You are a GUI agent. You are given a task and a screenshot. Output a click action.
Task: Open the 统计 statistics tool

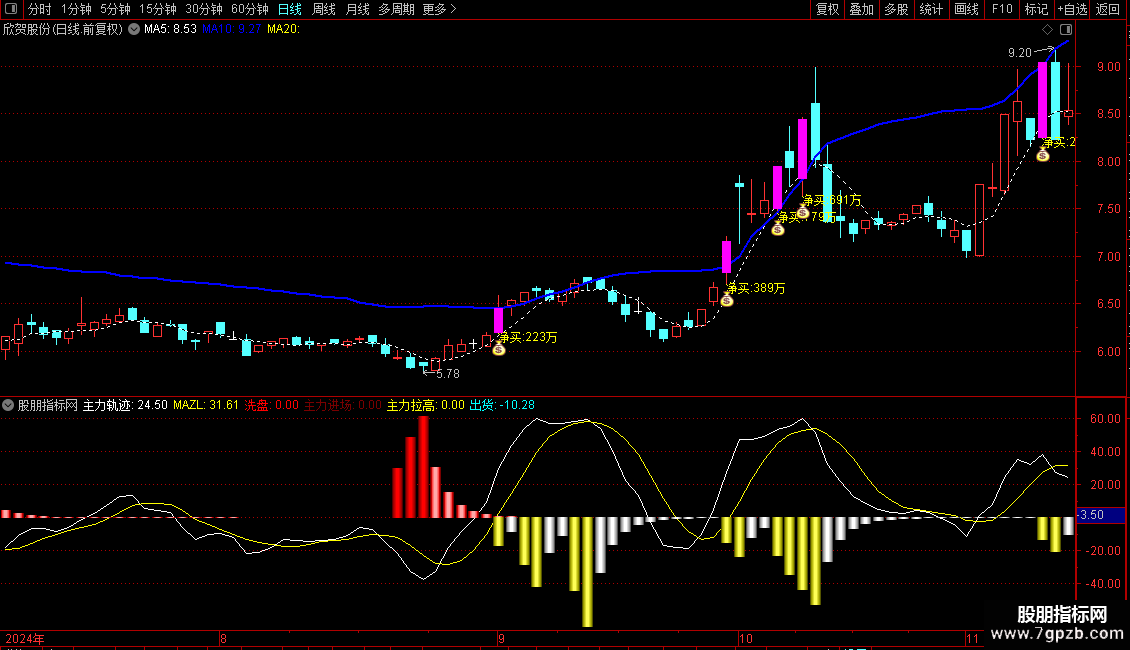point(931,9)
